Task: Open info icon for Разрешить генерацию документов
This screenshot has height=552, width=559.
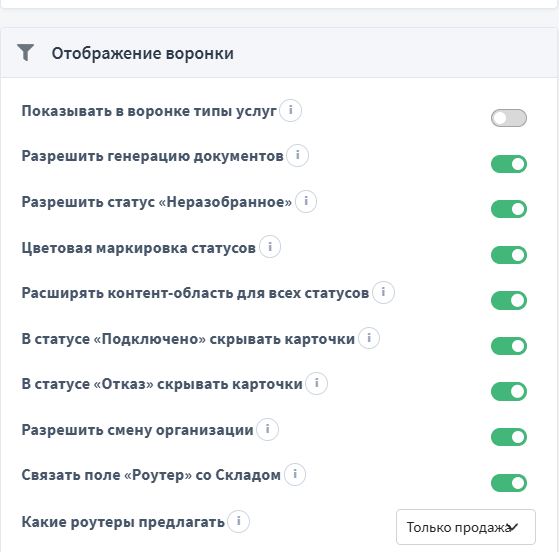Action: coord(298,155)
